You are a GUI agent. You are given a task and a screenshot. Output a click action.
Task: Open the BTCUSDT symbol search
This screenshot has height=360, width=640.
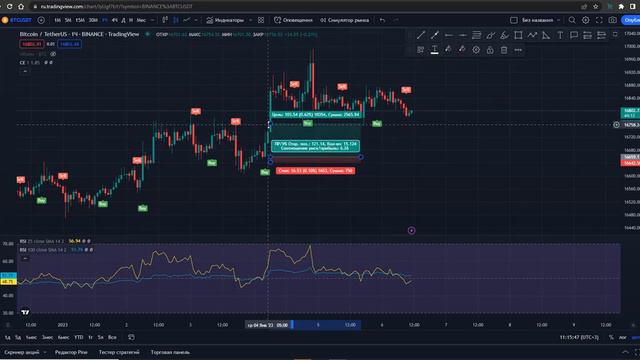[17, 20]
